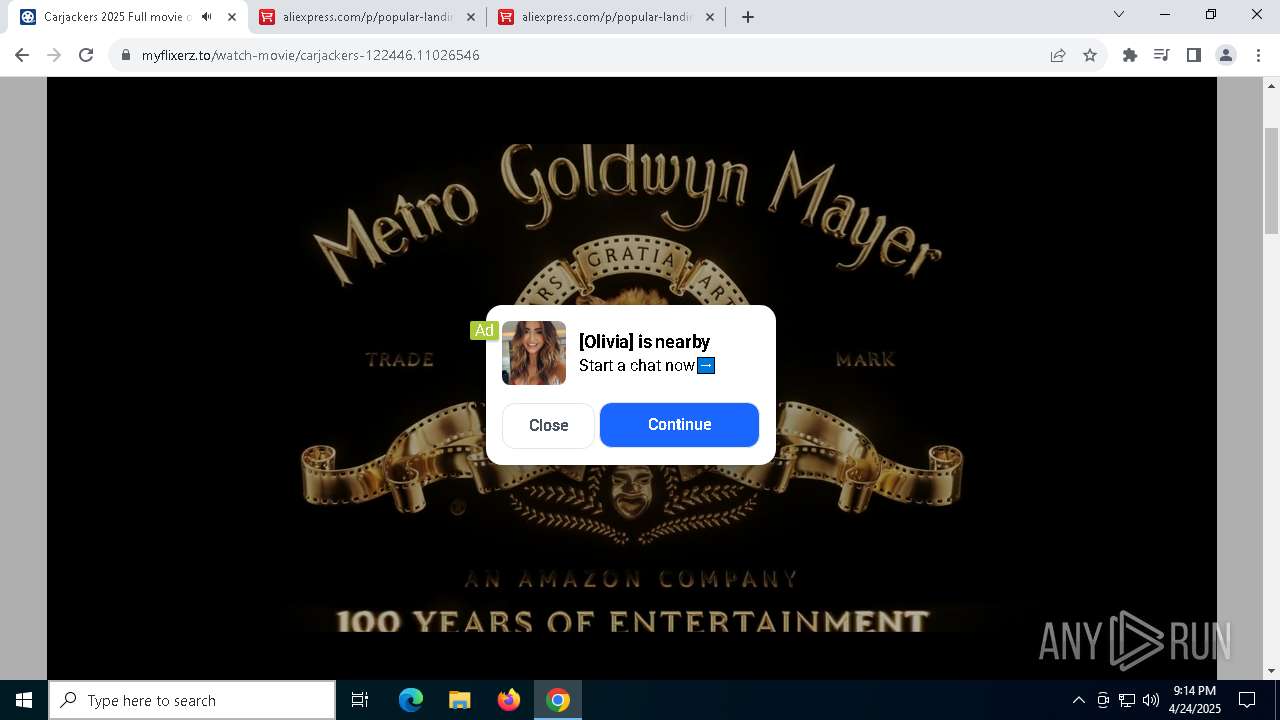This screenshot has height=720, width=1280.
Task: Click the page vertical scrollbar thumb
Action: point(1271,180)
